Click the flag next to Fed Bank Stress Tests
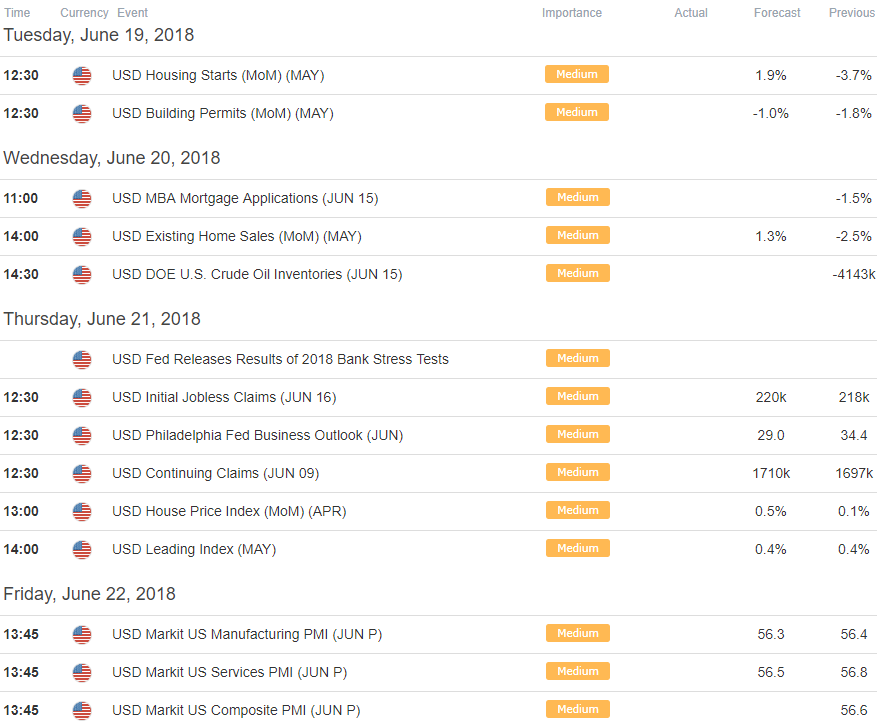The height and width of the screenshot is (726, 877). click(x=82, y=360)
